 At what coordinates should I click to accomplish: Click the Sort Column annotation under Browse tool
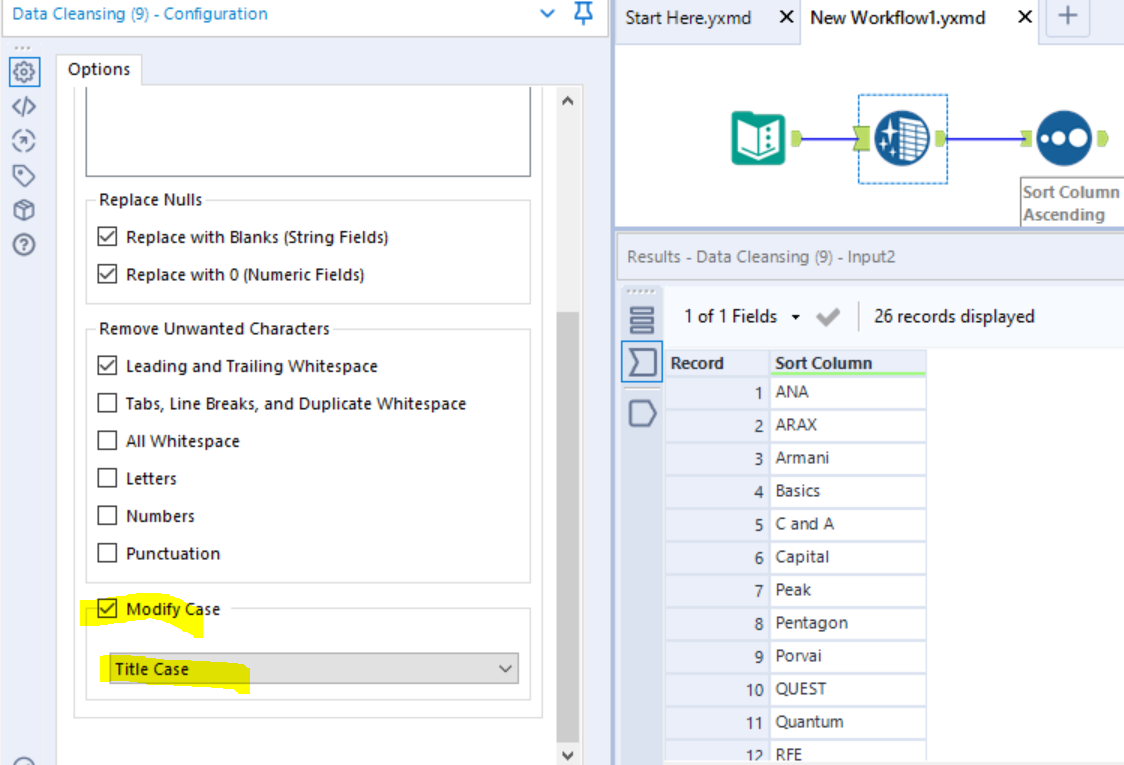[x=1070, y=201]
